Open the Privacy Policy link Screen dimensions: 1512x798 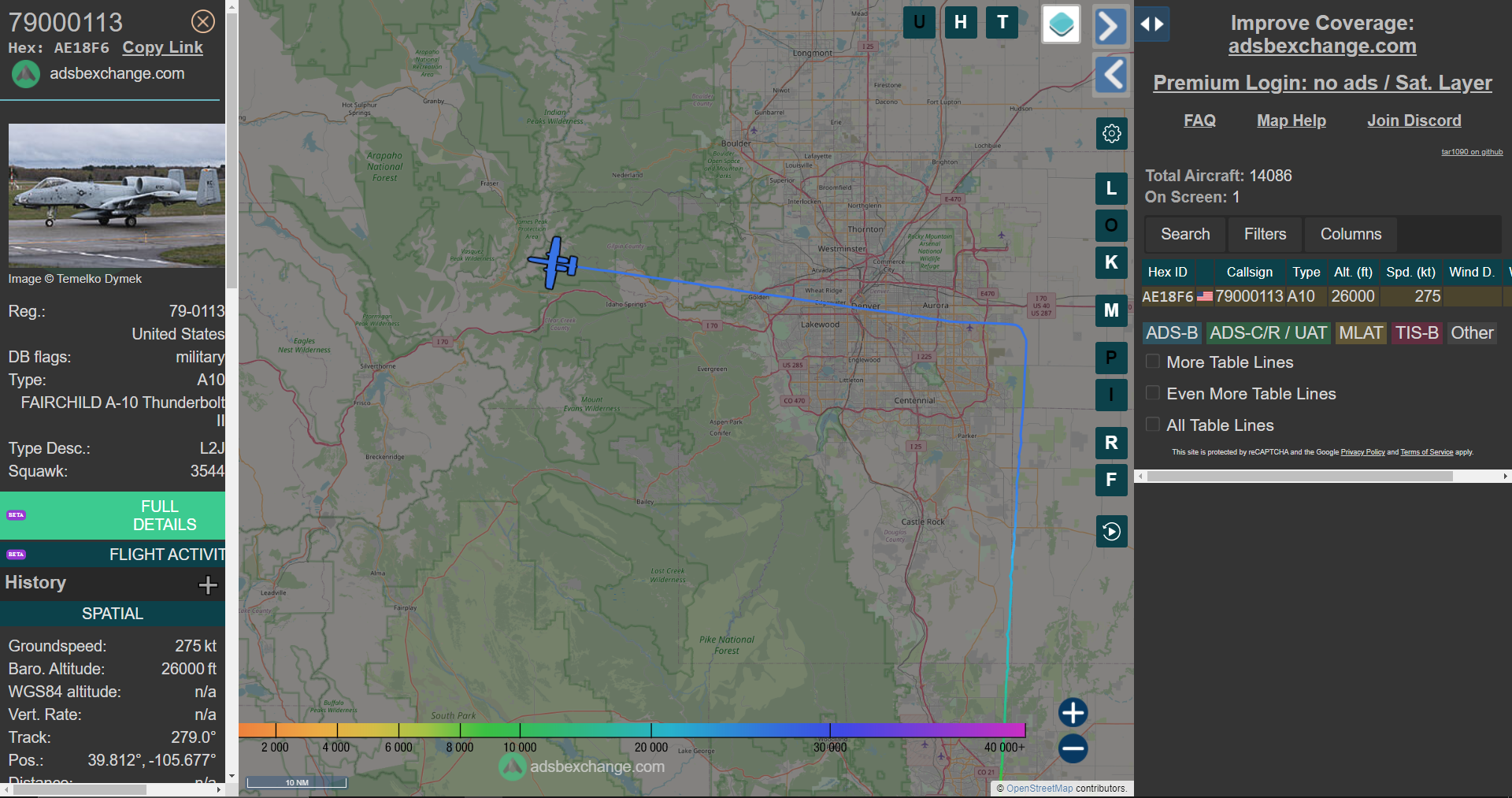click(1362, 452)
